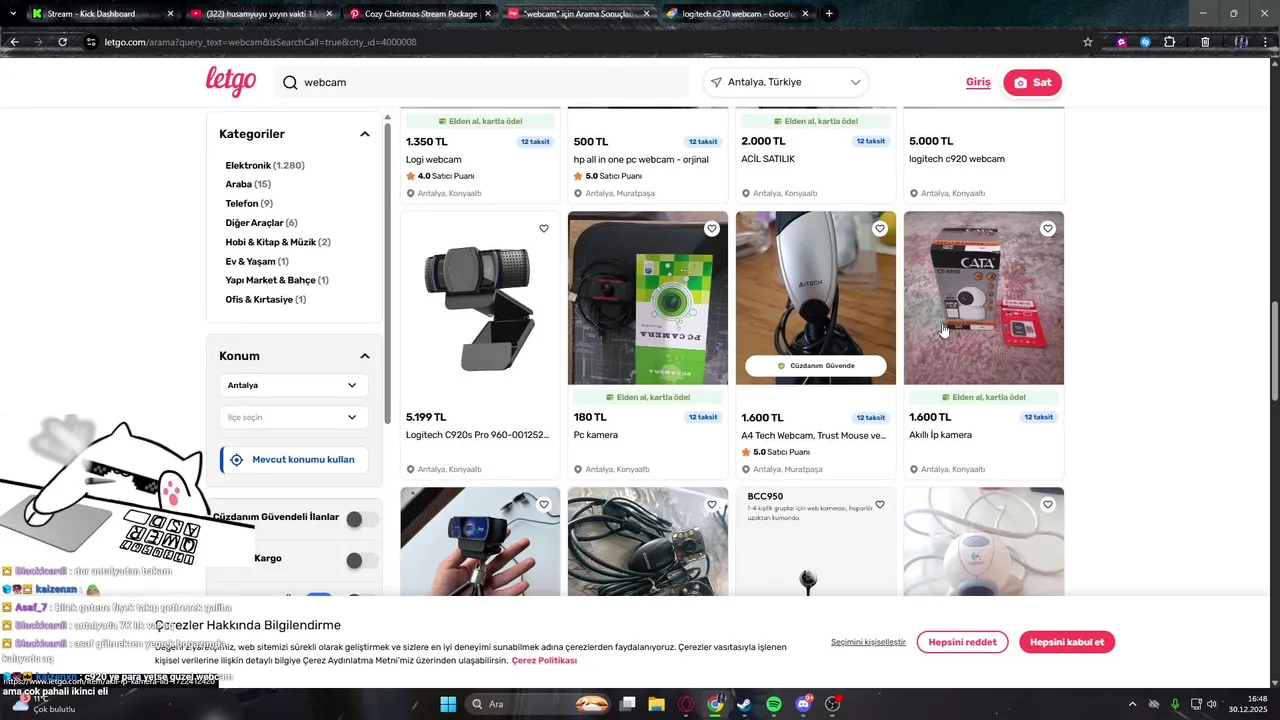
Task: Open the Çerez Politikası link
Action: (x=544, y=661)
